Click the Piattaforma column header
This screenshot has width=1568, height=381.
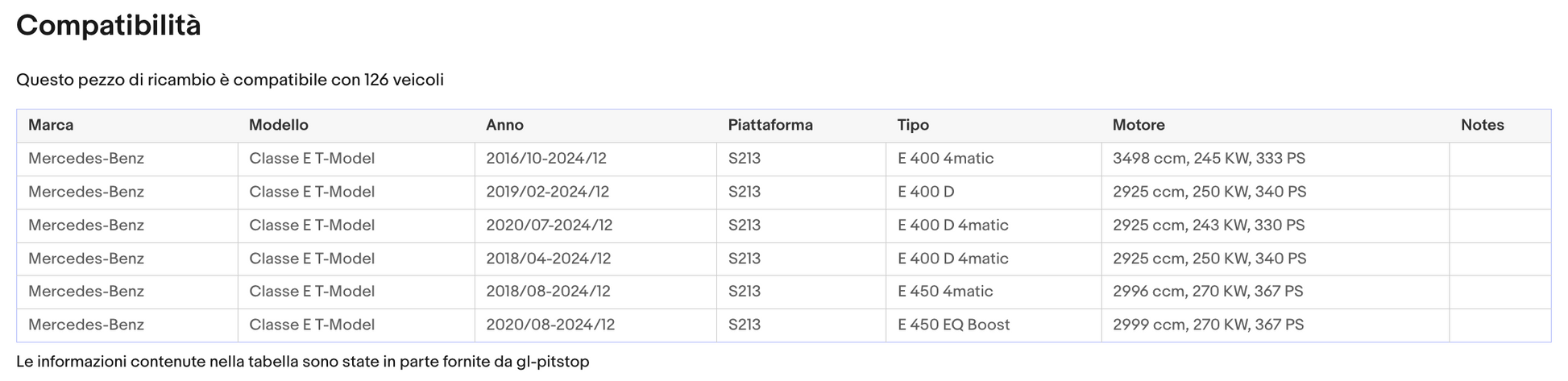801,126
